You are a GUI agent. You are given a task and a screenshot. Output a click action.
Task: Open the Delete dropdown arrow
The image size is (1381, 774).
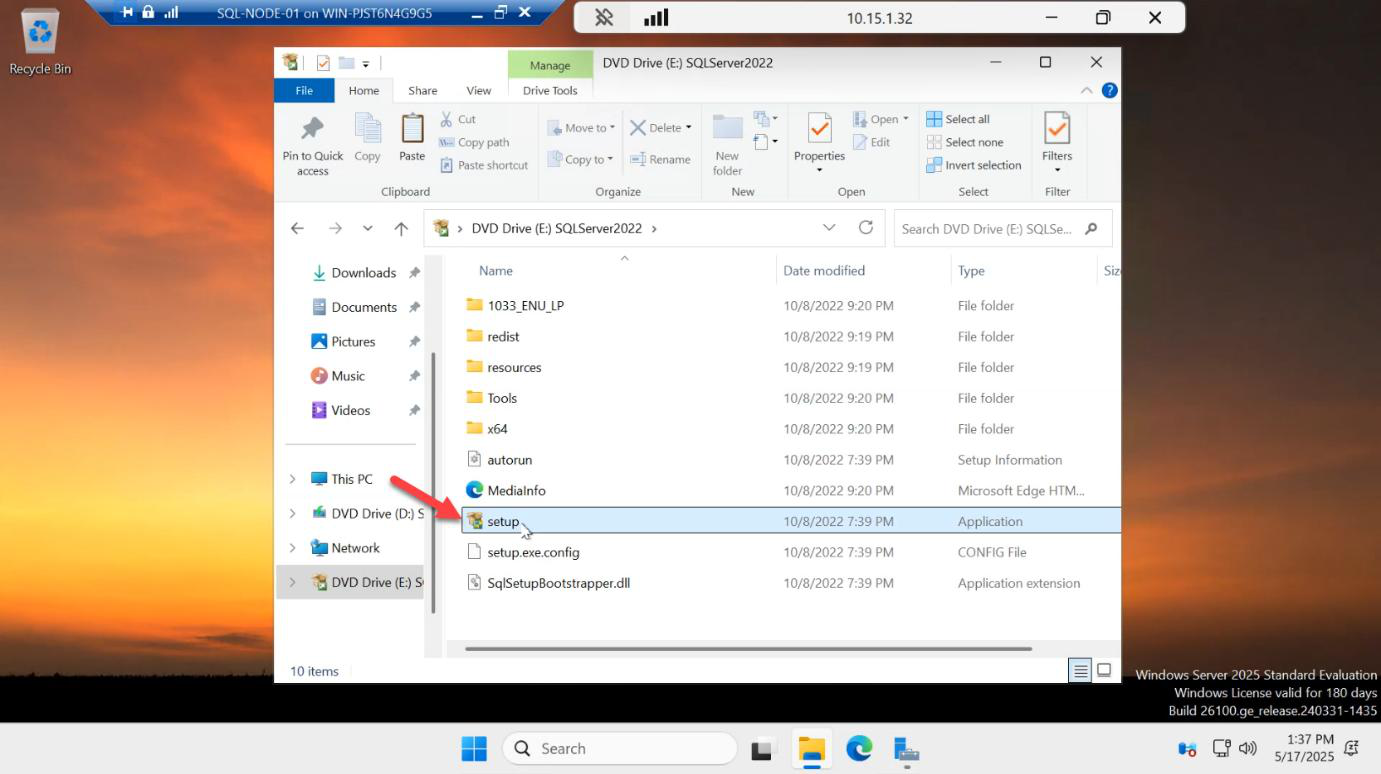(689, 128)
